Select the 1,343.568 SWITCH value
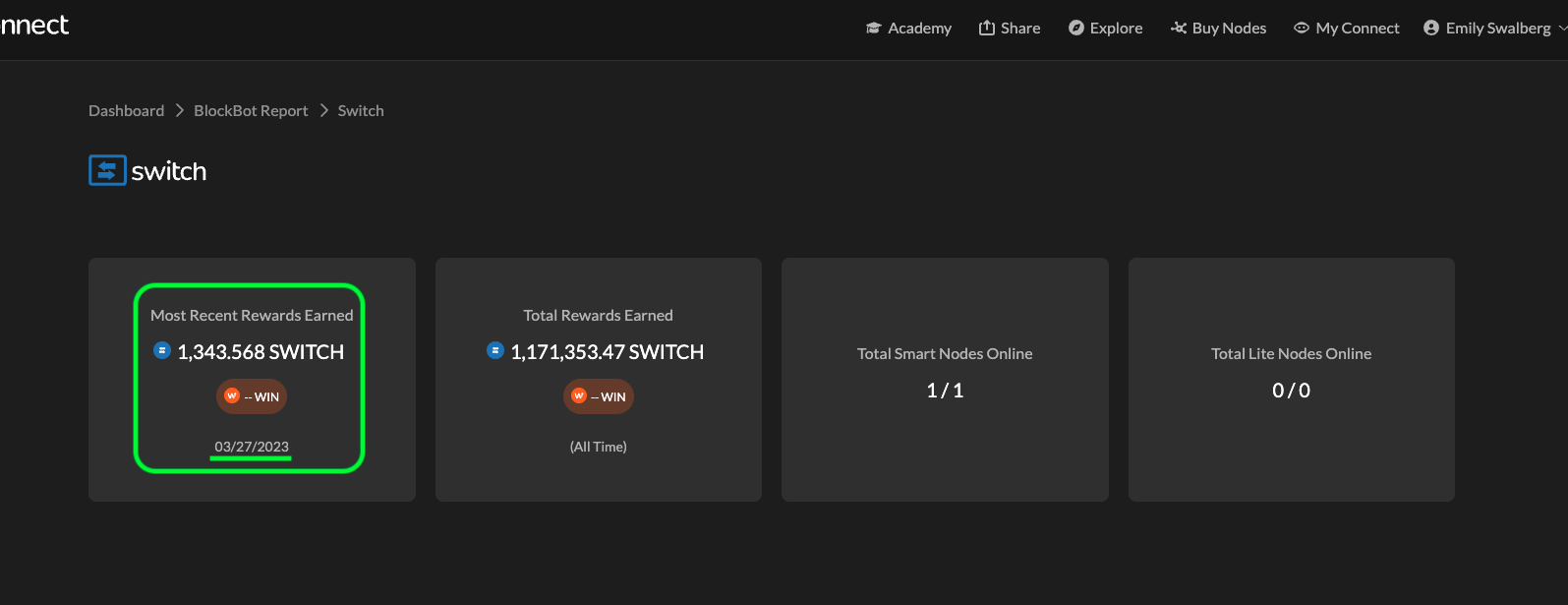Viewport: 1568px width, 605px height. (x=261, y=352)
